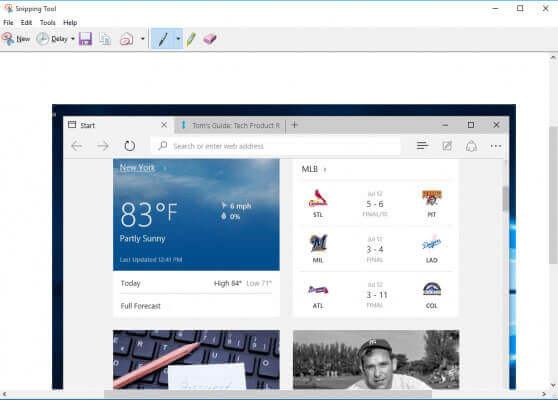Image resolution: width=558 pixels, height=400 pixels.
Task: Open the Help menu
Action: (70, 22)
